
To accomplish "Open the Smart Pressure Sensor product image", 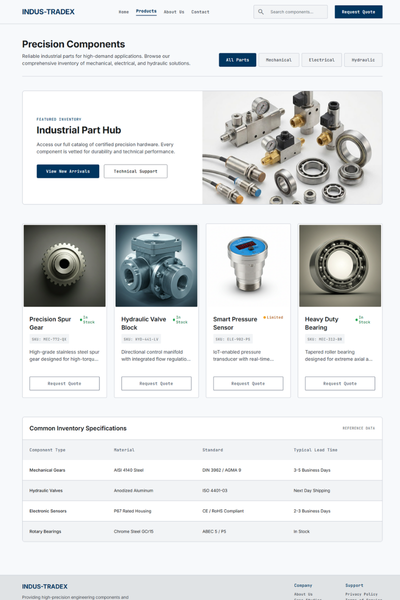I will pos(248,266).
